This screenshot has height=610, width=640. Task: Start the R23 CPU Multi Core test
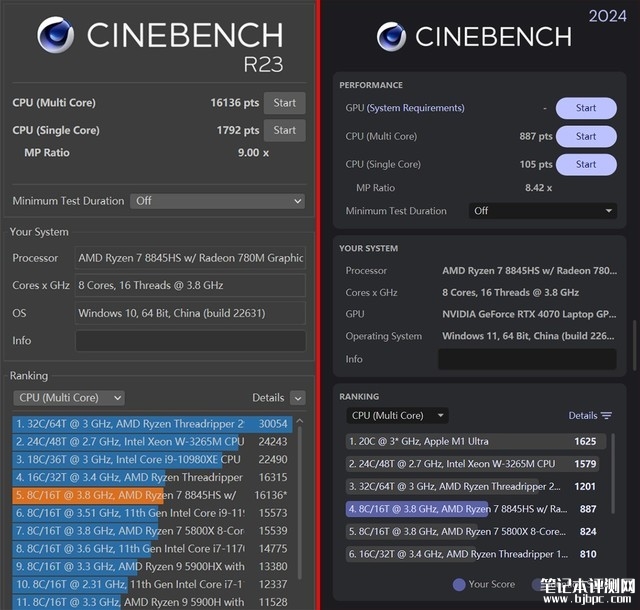(x=284, y=103)
